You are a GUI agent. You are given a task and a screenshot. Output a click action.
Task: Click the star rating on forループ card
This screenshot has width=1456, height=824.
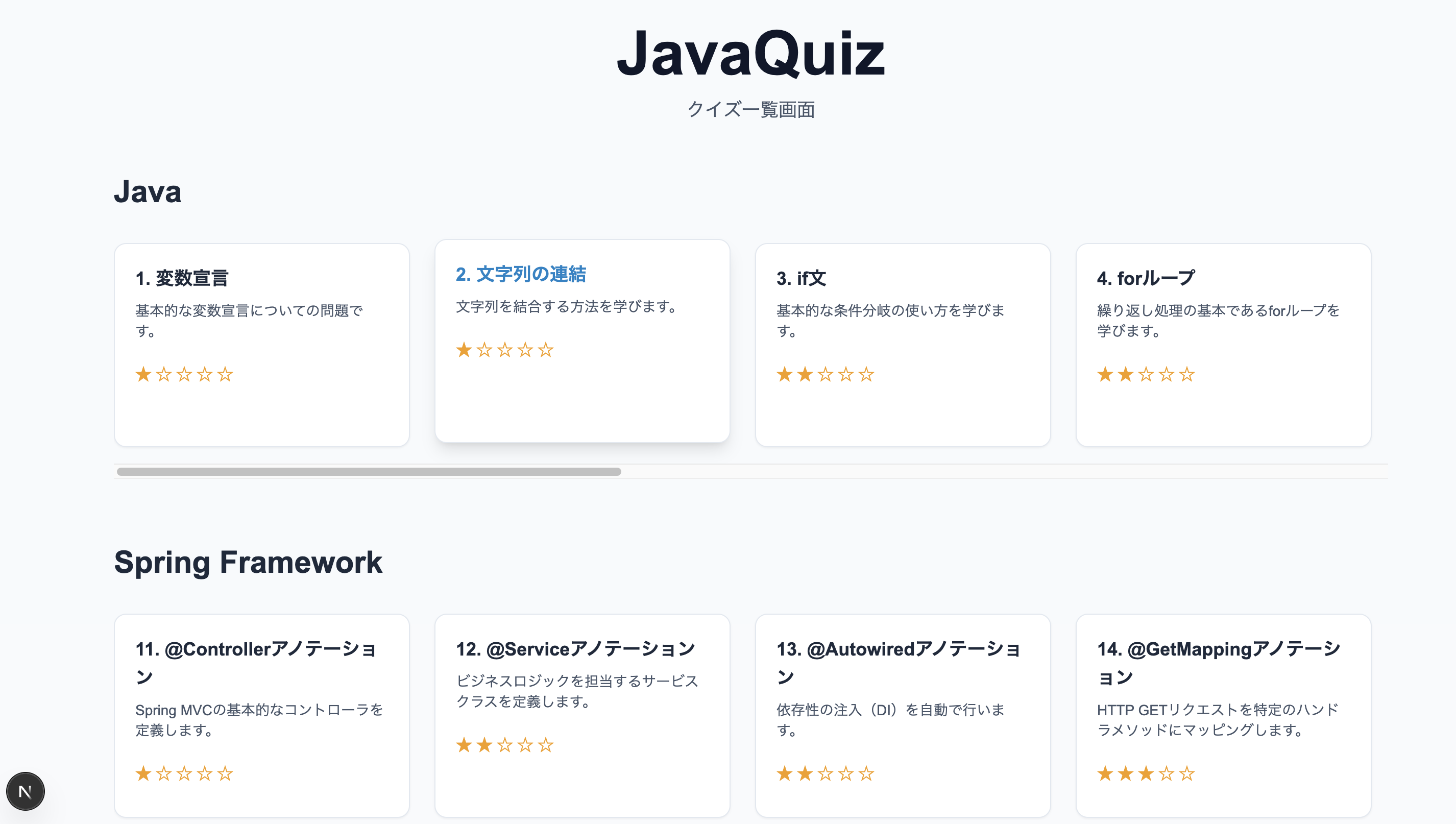pos(1146,374)
